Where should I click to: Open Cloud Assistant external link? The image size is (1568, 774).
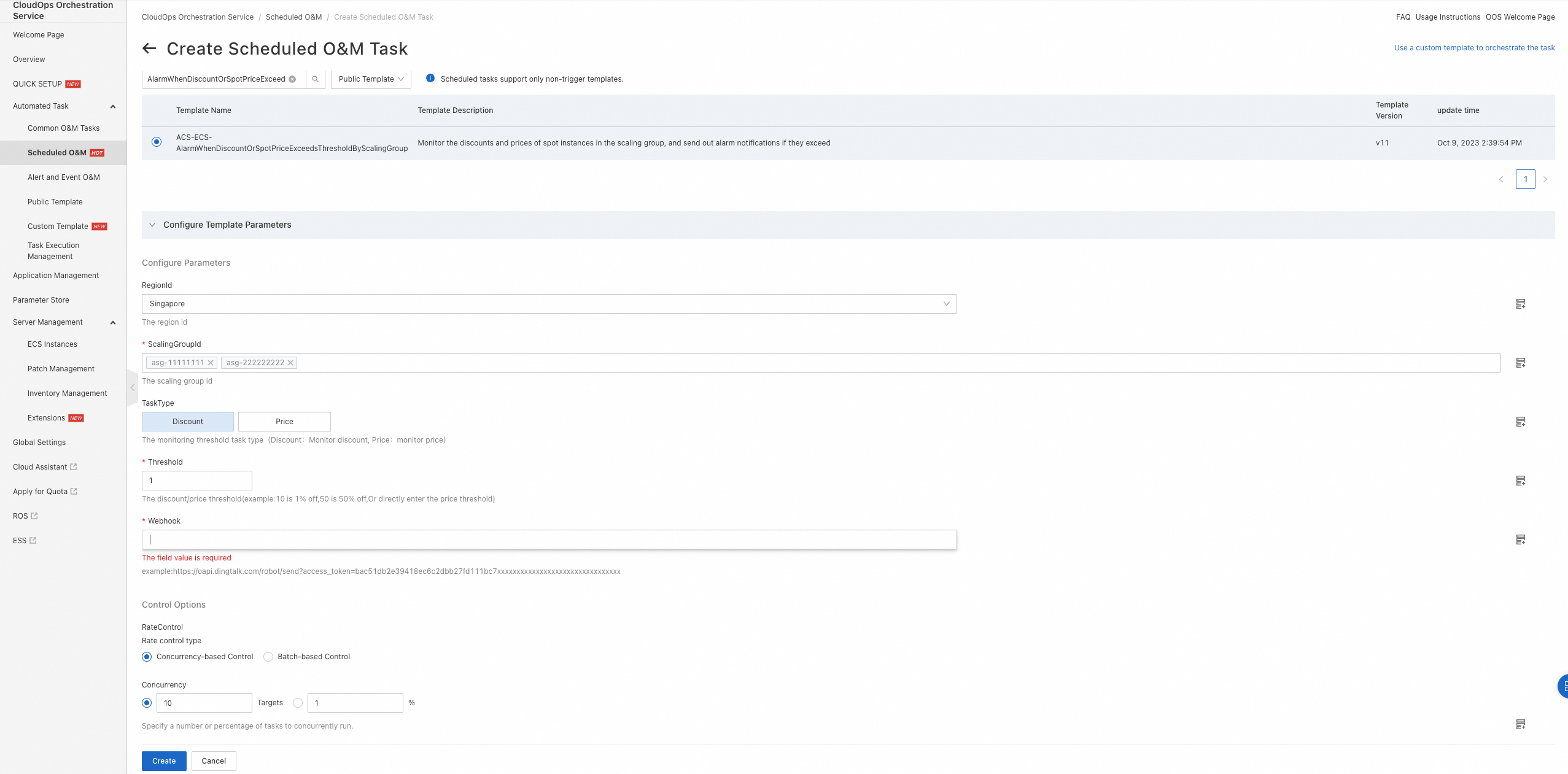tap(45, 467)
